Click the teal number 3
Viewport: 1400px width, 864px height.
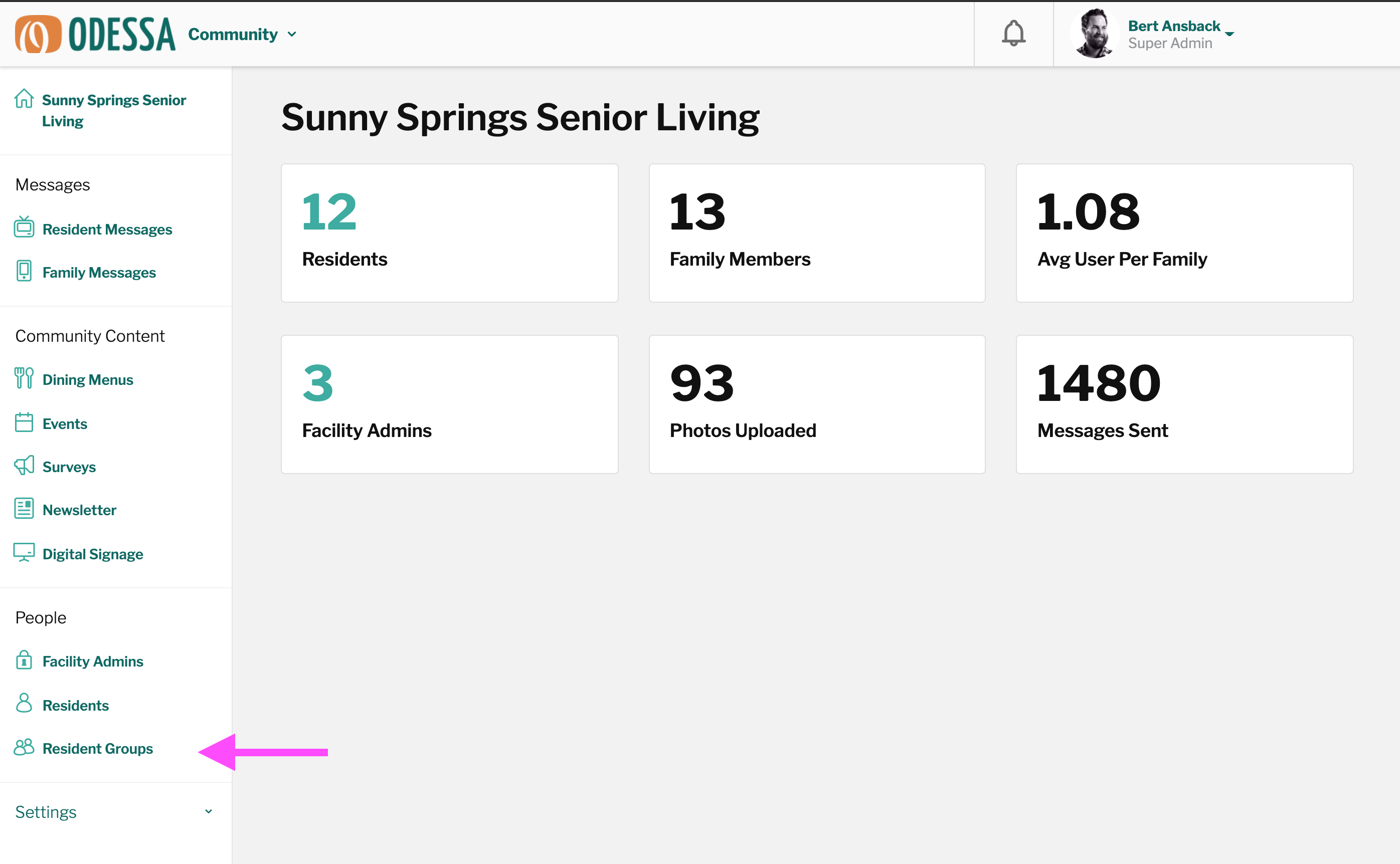(318, 383)
